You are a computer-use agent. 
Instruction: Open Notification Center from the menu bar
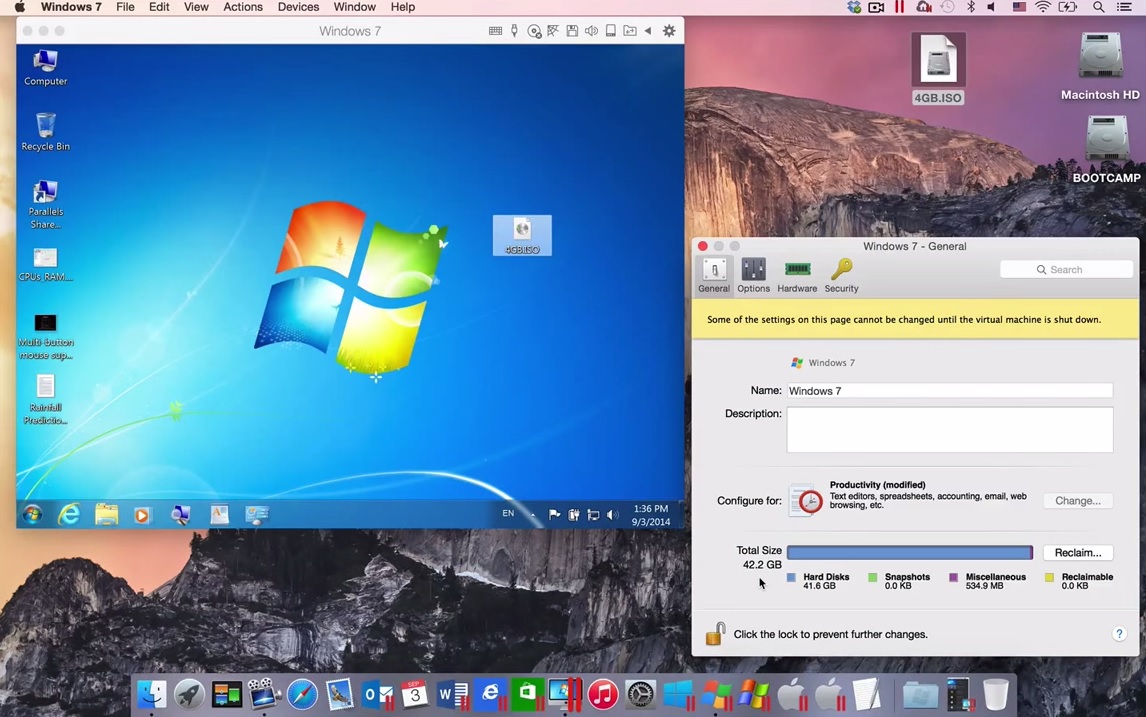pyautogui.click(x=1125, y=7)
